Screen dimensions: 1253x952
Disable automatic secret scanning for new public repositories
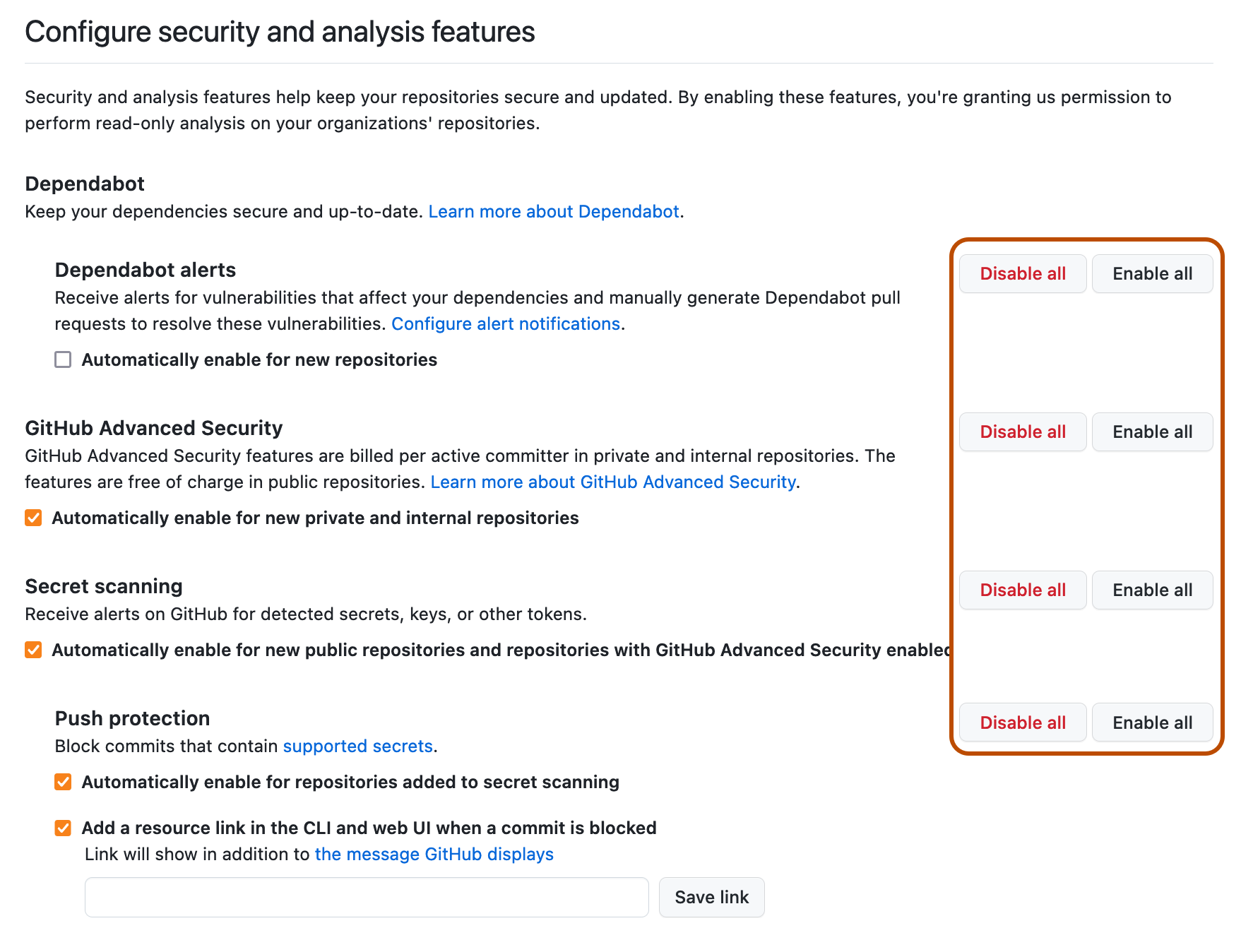[x=32, y=649]
